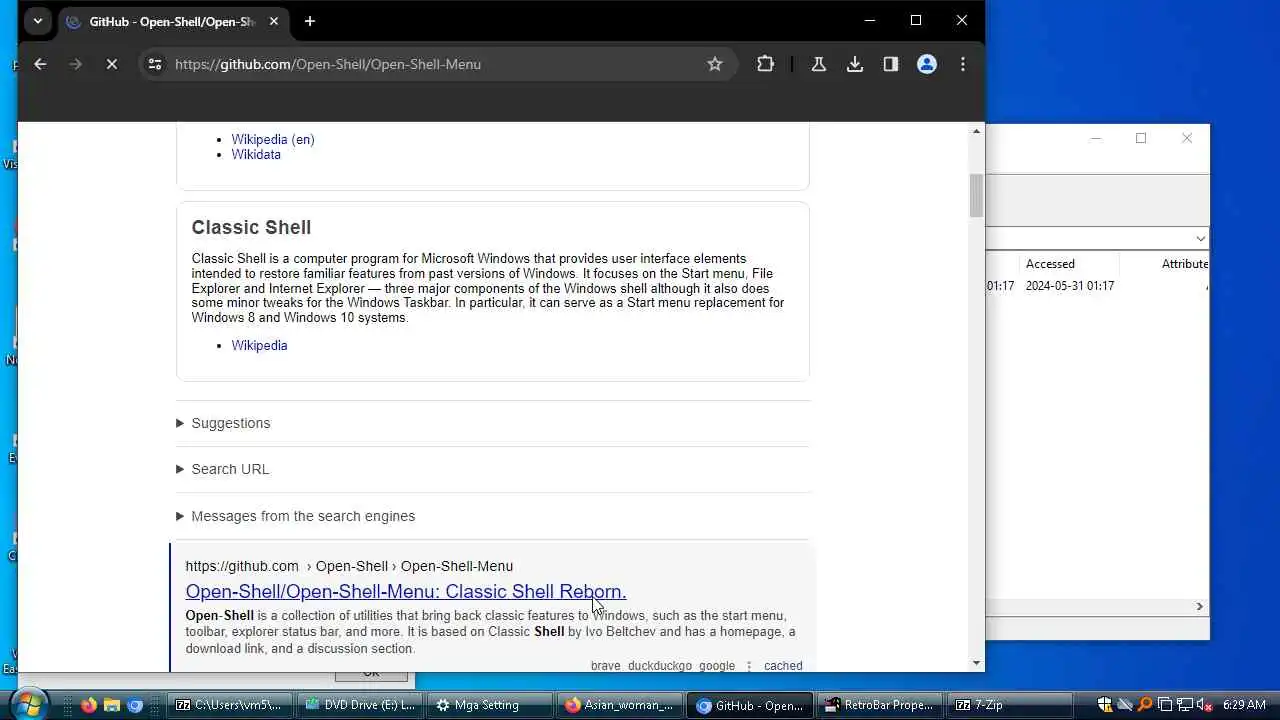Image resolution: width=1280 pixels, height=720 pixels.
Task: Add a new browser tab
Action: pyautogui.click(x=310, y=21)
